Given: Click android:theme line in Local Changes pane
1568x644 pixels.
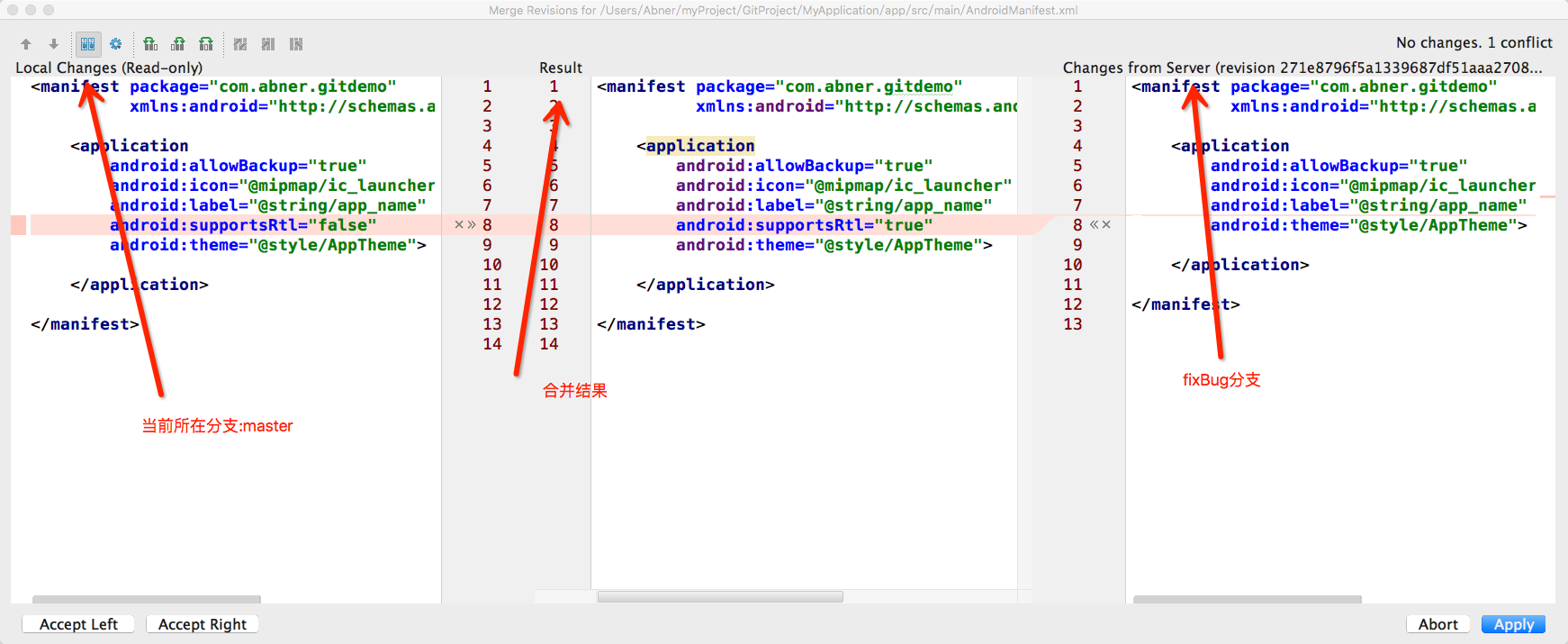Looking at the screenshot, I should click(268, 245).
